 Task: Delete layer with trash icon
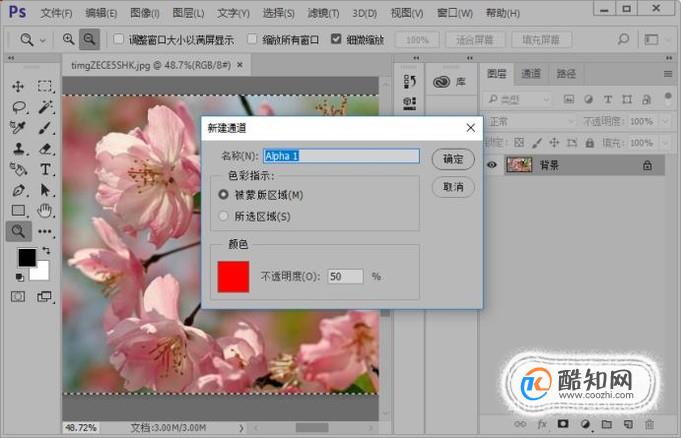pos(649,424)
